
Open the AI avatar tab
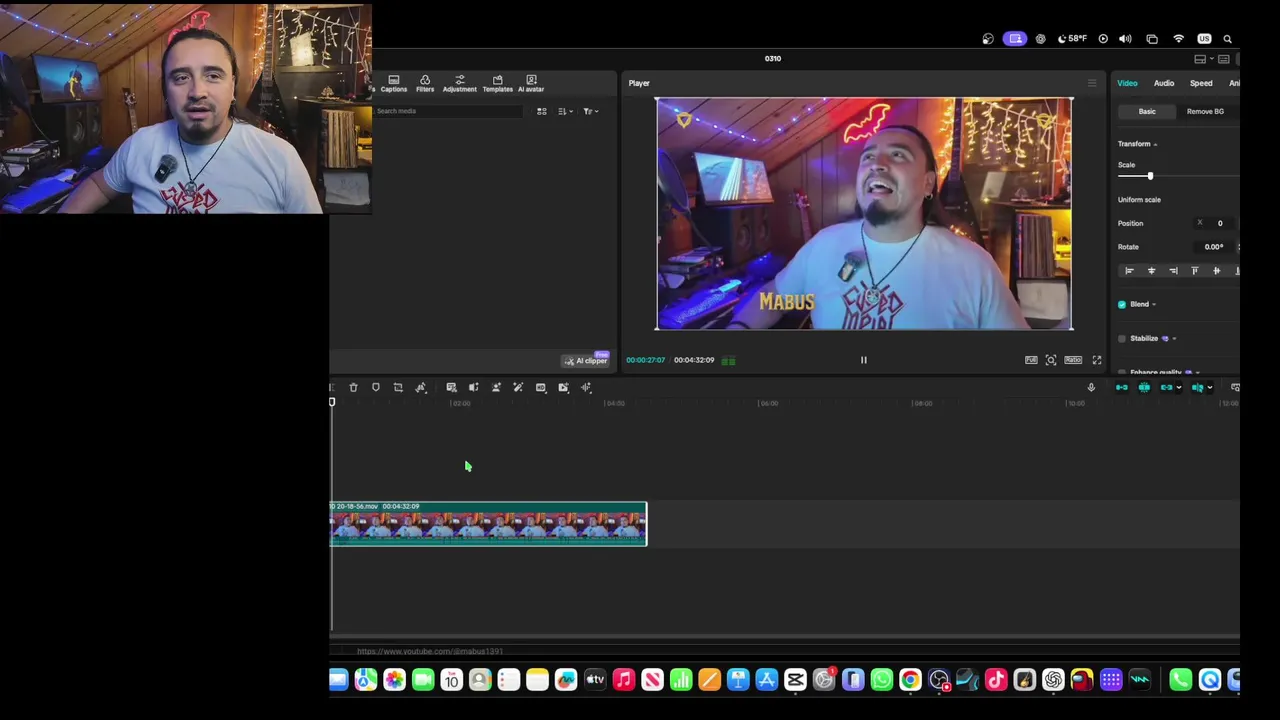point(531,83)
